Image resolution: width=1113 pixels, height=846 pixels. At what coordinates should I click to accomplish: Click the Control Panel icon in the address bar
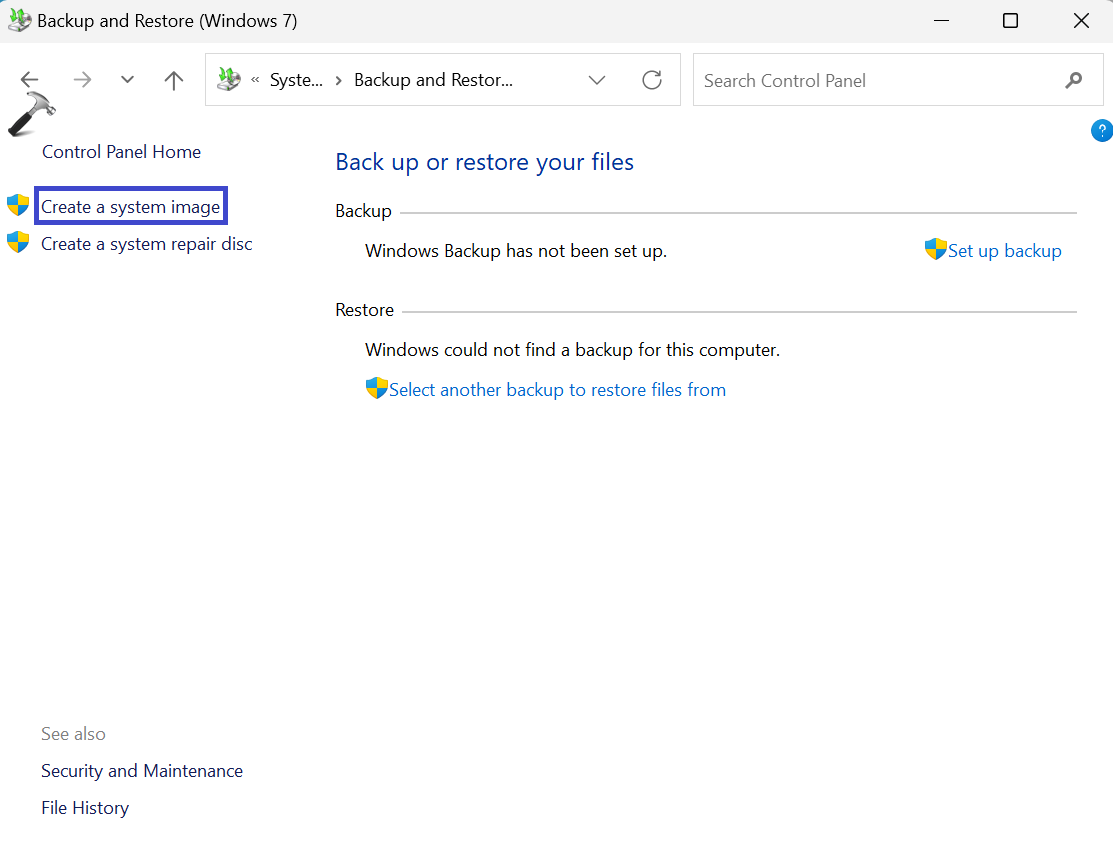pyautogui.click(x=228, y=79)
